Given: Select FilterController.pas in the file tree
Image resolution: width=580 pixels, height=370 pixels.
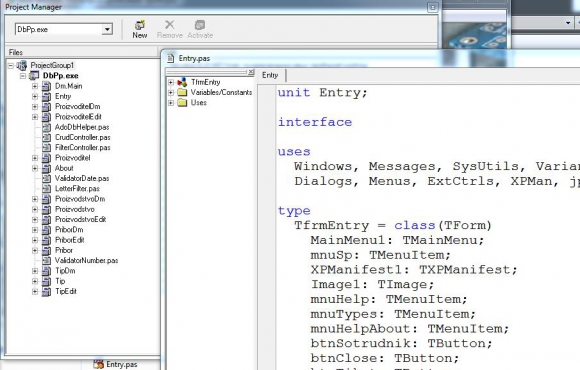Looking at the screenshot, I should coord(83,148).
